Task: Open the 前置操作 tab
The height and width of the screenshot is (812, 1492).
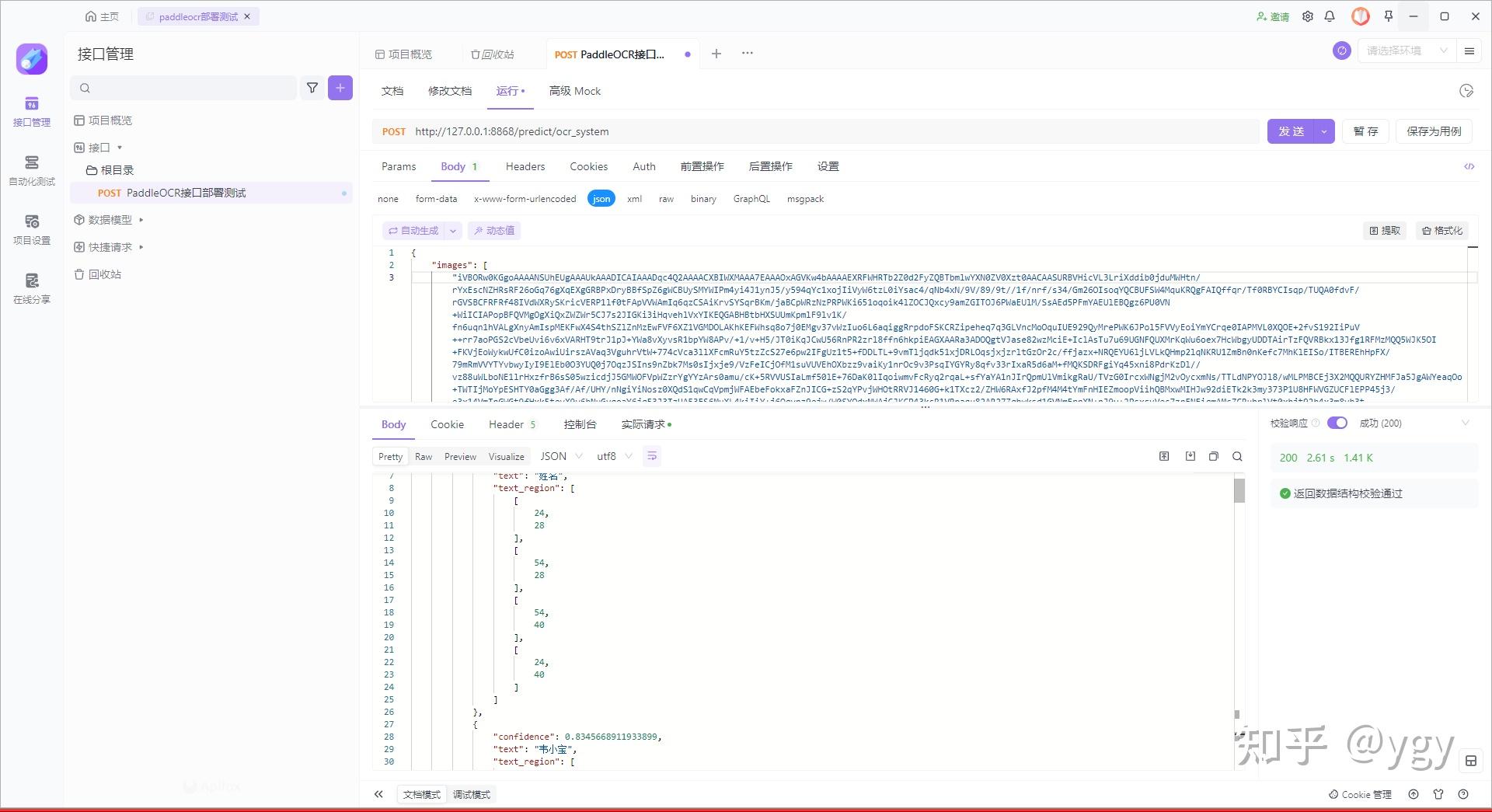Action: (x=702, y=166)
